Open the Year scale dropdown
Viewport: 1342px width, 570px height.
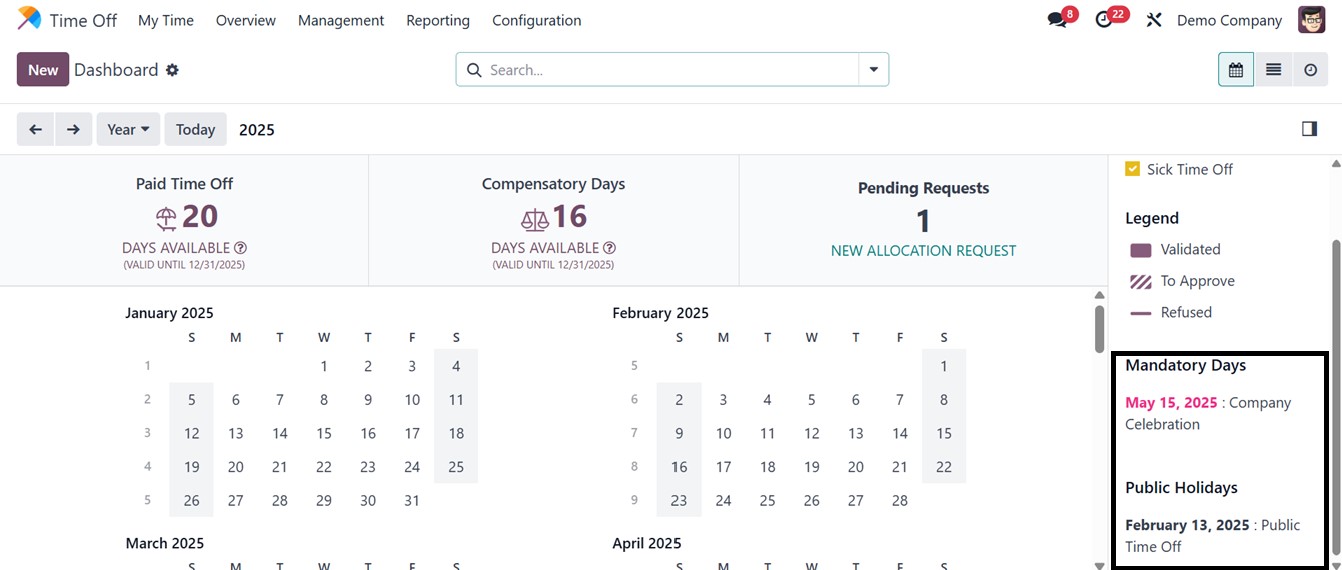coord(128,129)
